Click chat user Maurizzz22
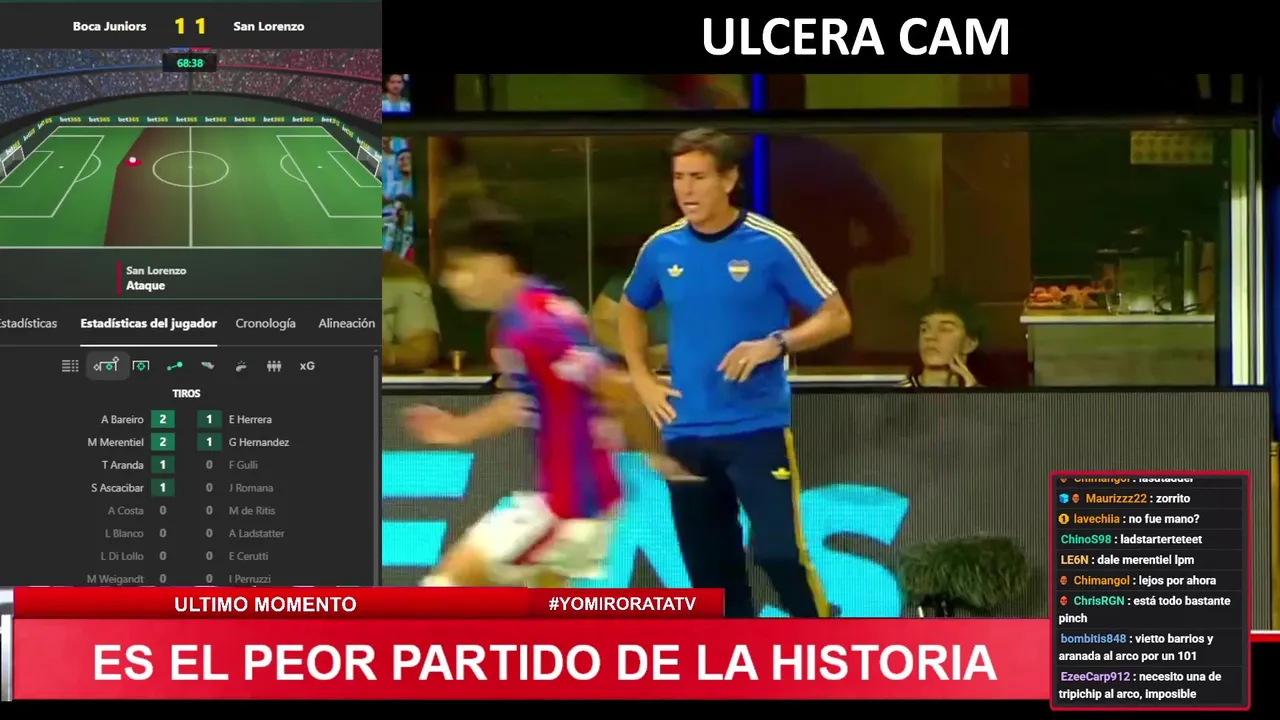The height and width of the screenshot is (720, 1280). pos(1115,498)
